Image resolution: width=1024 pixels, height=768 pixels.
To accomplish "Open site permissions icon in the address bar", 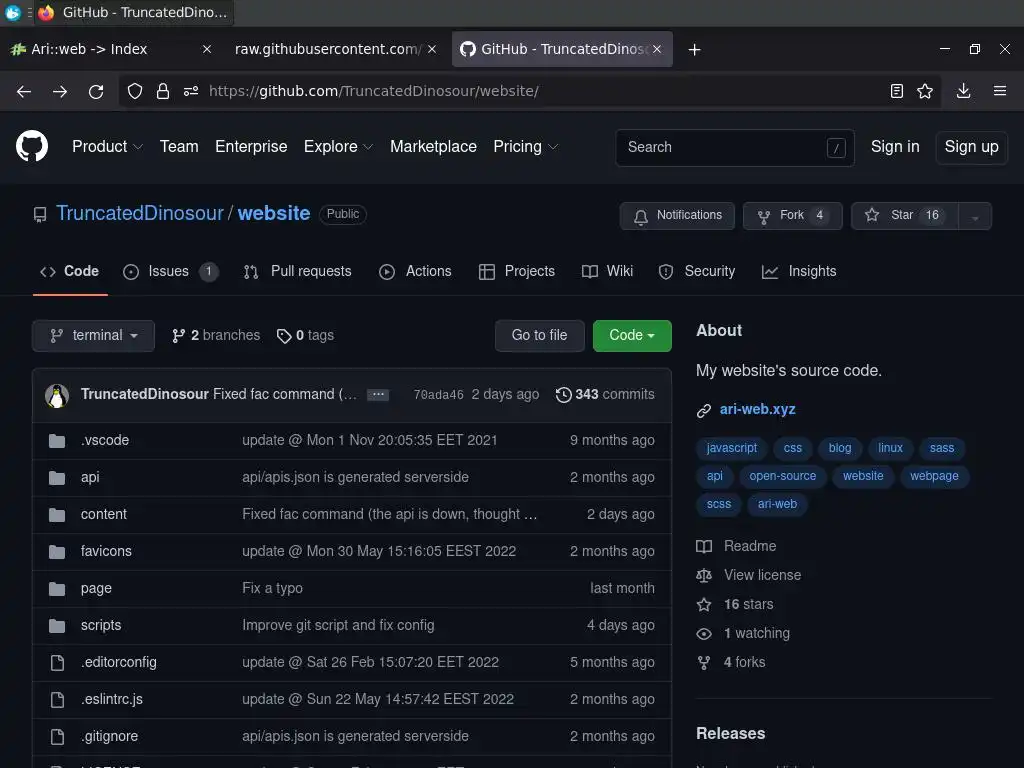I will 191,91.
